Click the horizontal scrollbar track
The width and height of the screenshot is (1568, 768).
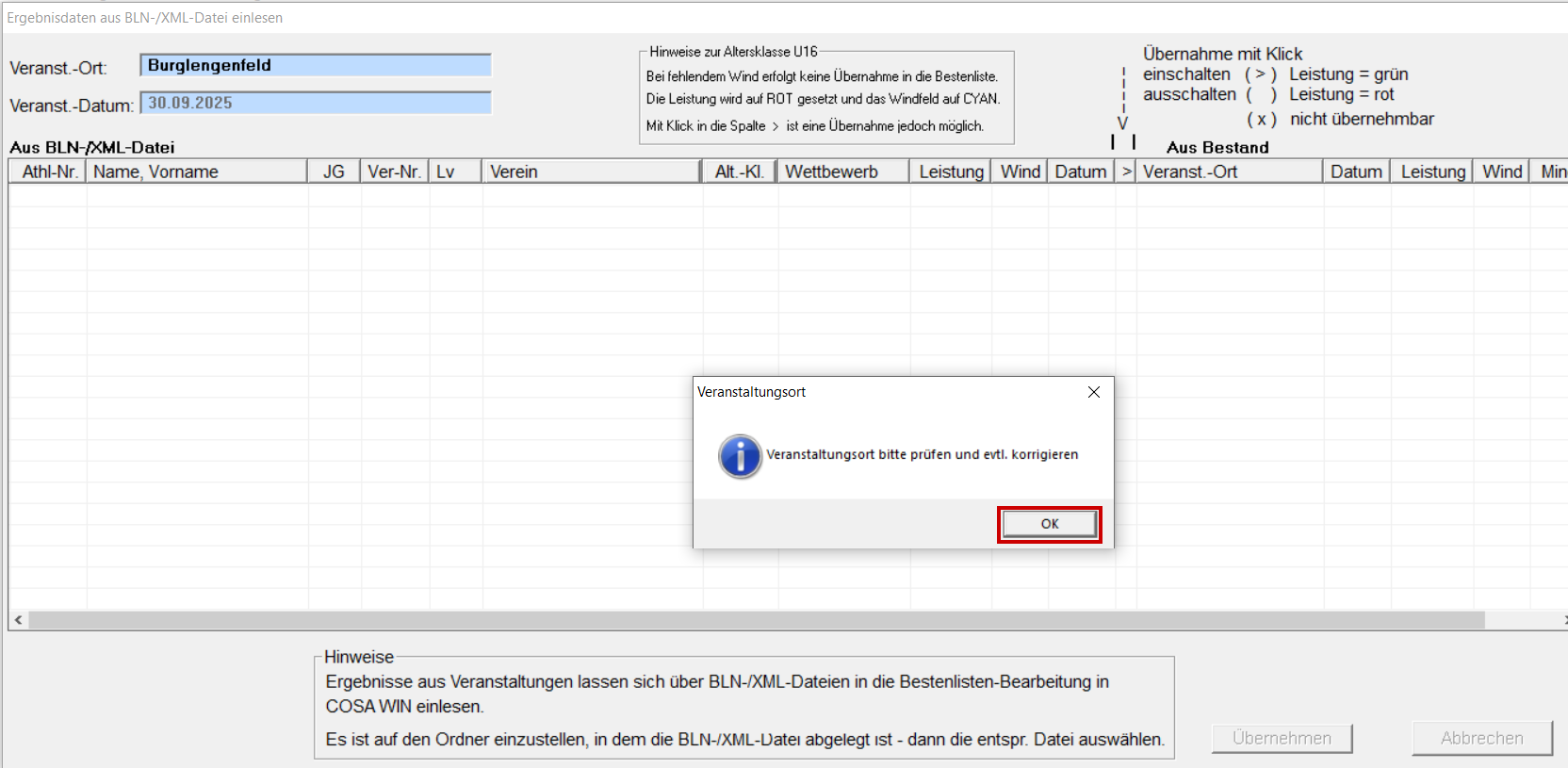[754, 620]
